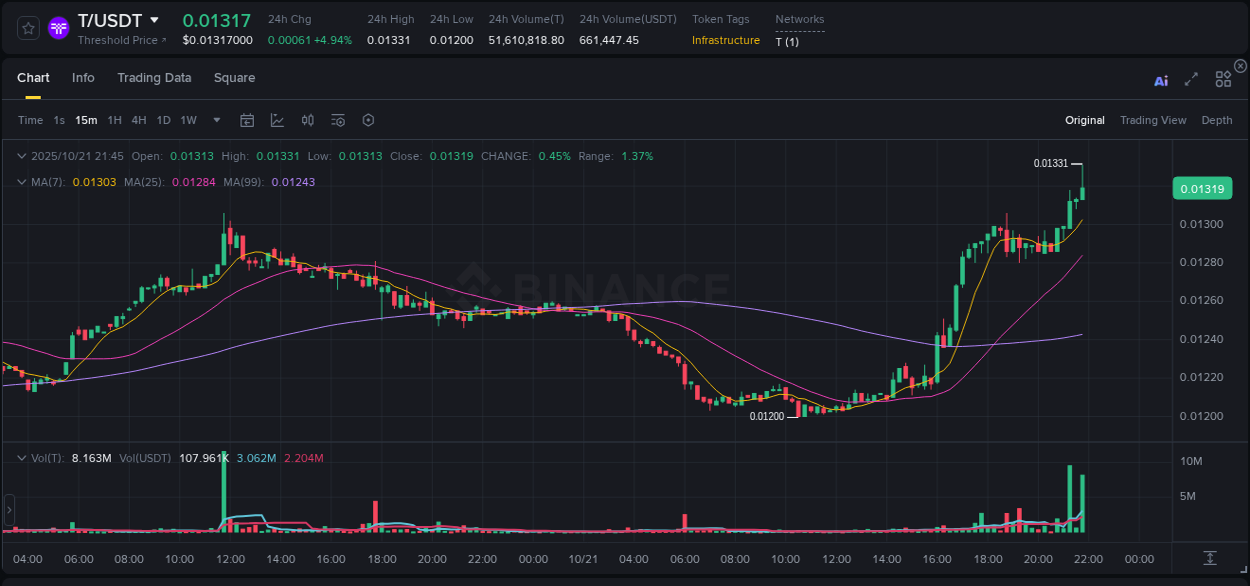Expand the chart with the fullscreen arrows icon
The height and width of the screenshot is (586, 1250).
click(x=1191, y=78)
